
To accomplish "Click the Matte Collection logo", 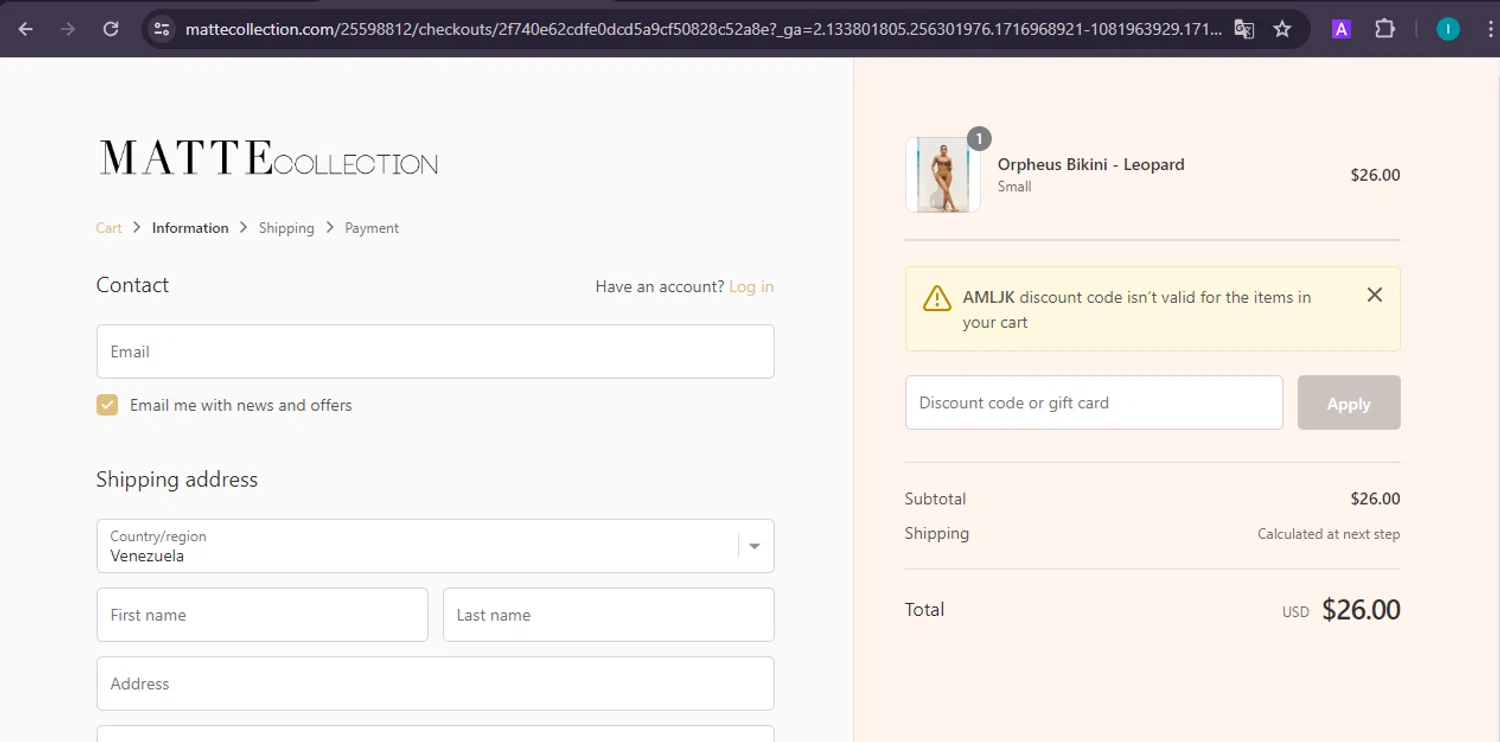I will 268,159.
